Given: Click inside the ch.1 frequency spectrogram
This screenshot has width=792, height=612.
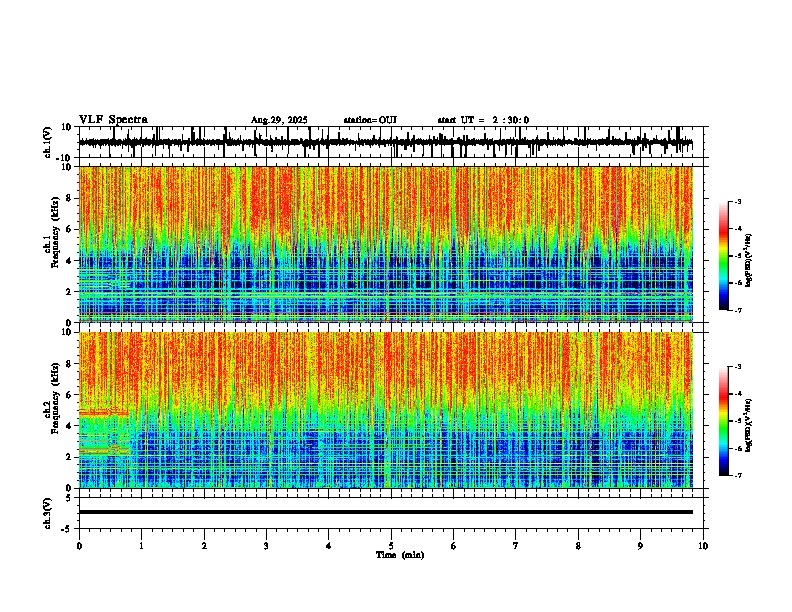Looking at the screenshot, I should click(385, 244).
